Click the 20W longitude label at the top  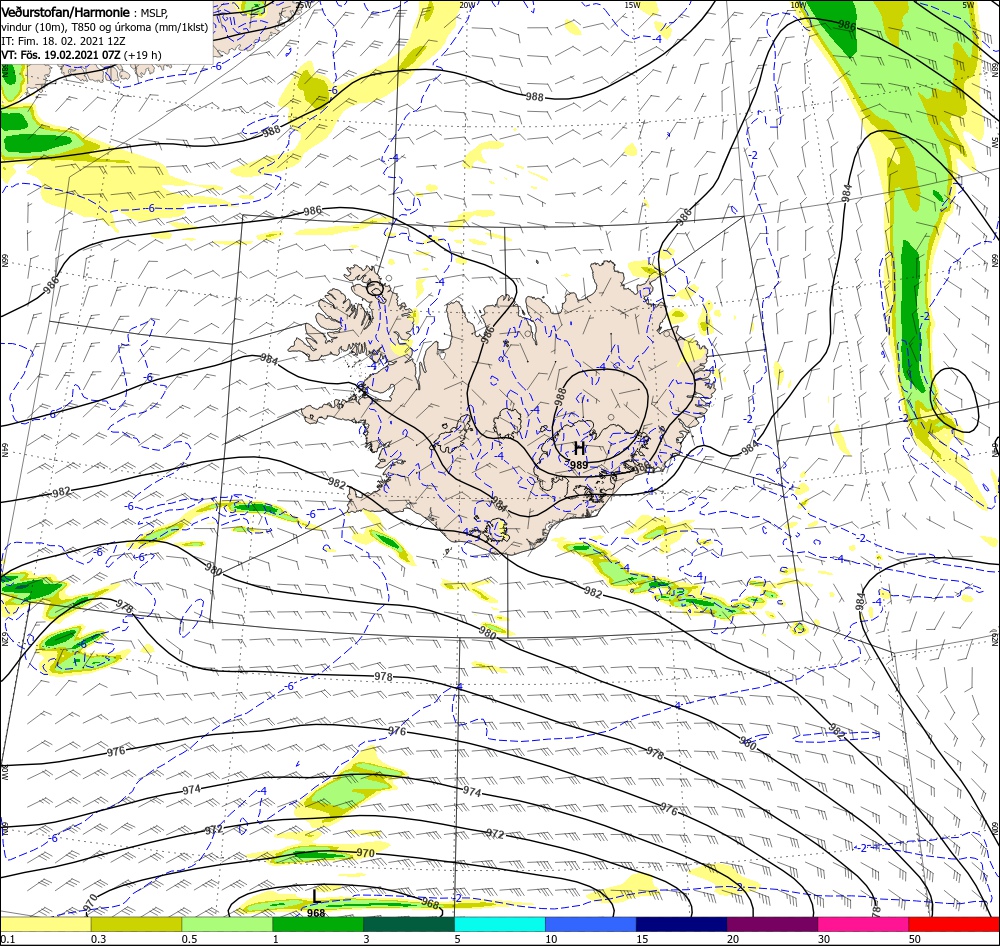pyautogui.click(x=467, y=5)
